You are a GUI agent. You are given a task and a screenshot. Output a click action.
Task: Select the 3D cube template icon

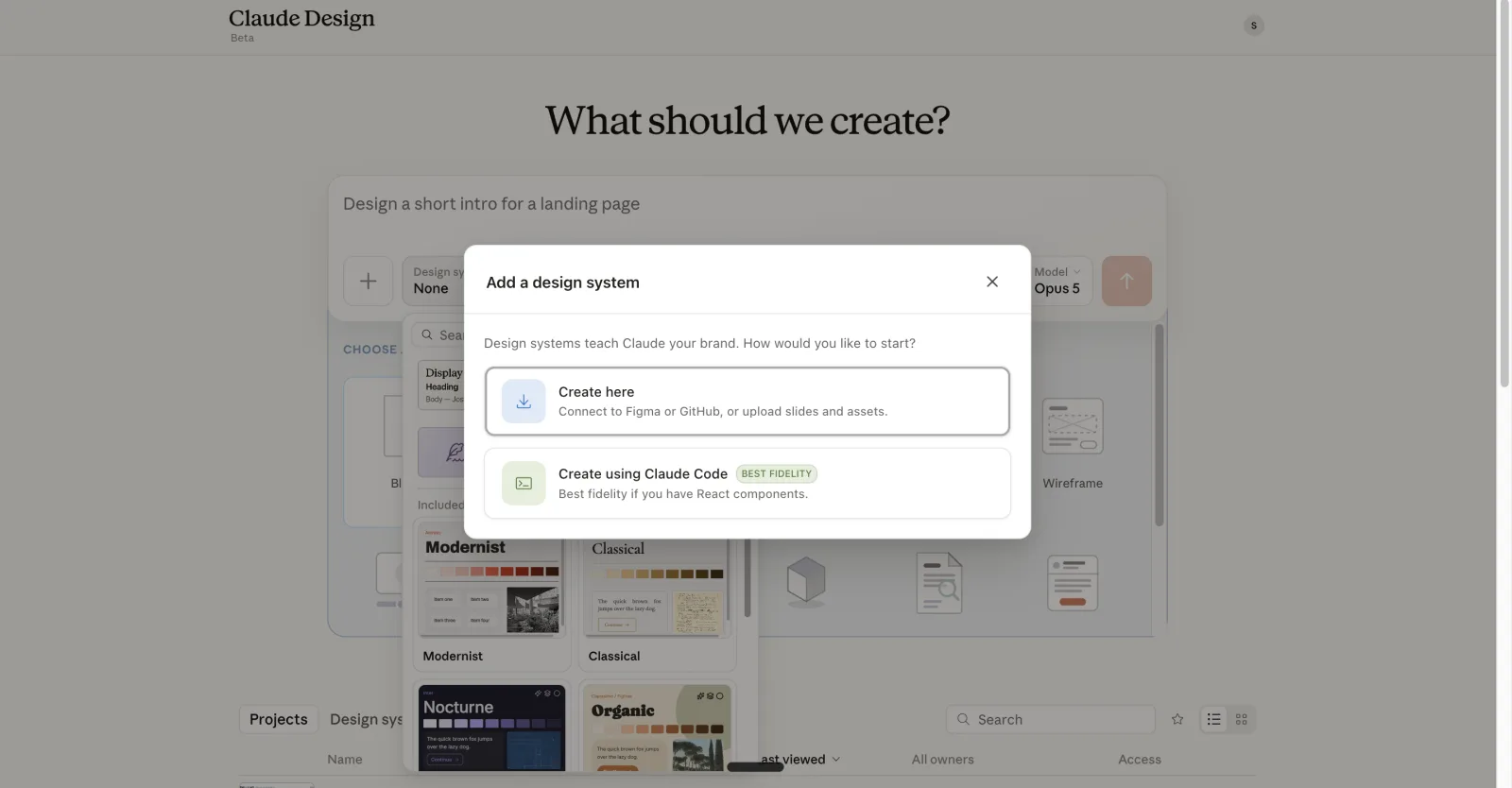pyautogui.click(x=806, y=580)
